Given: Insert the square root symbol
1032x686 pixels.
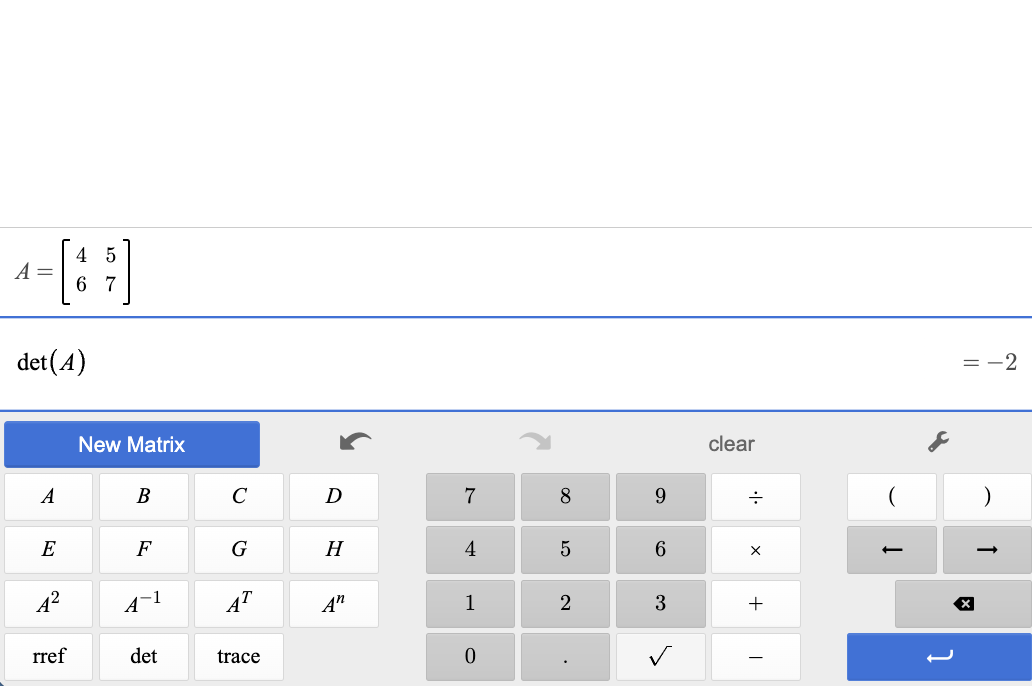Looking at the screenshot, I should pyautogui.click(x=660, y=657).
